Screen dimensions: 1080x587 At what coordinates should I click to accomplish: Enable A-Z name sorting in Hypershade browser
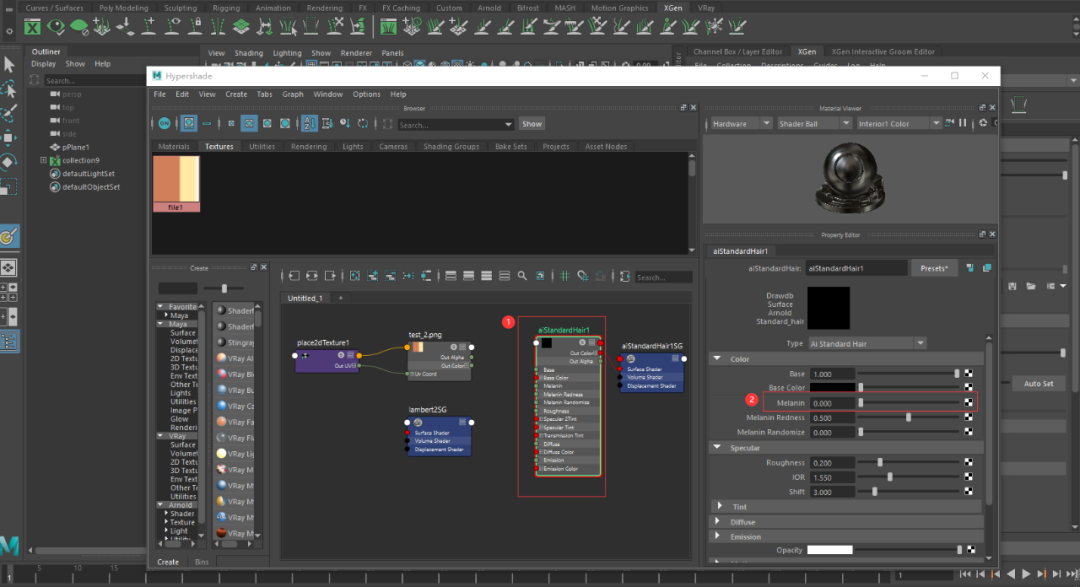click(x=309, y=124)
